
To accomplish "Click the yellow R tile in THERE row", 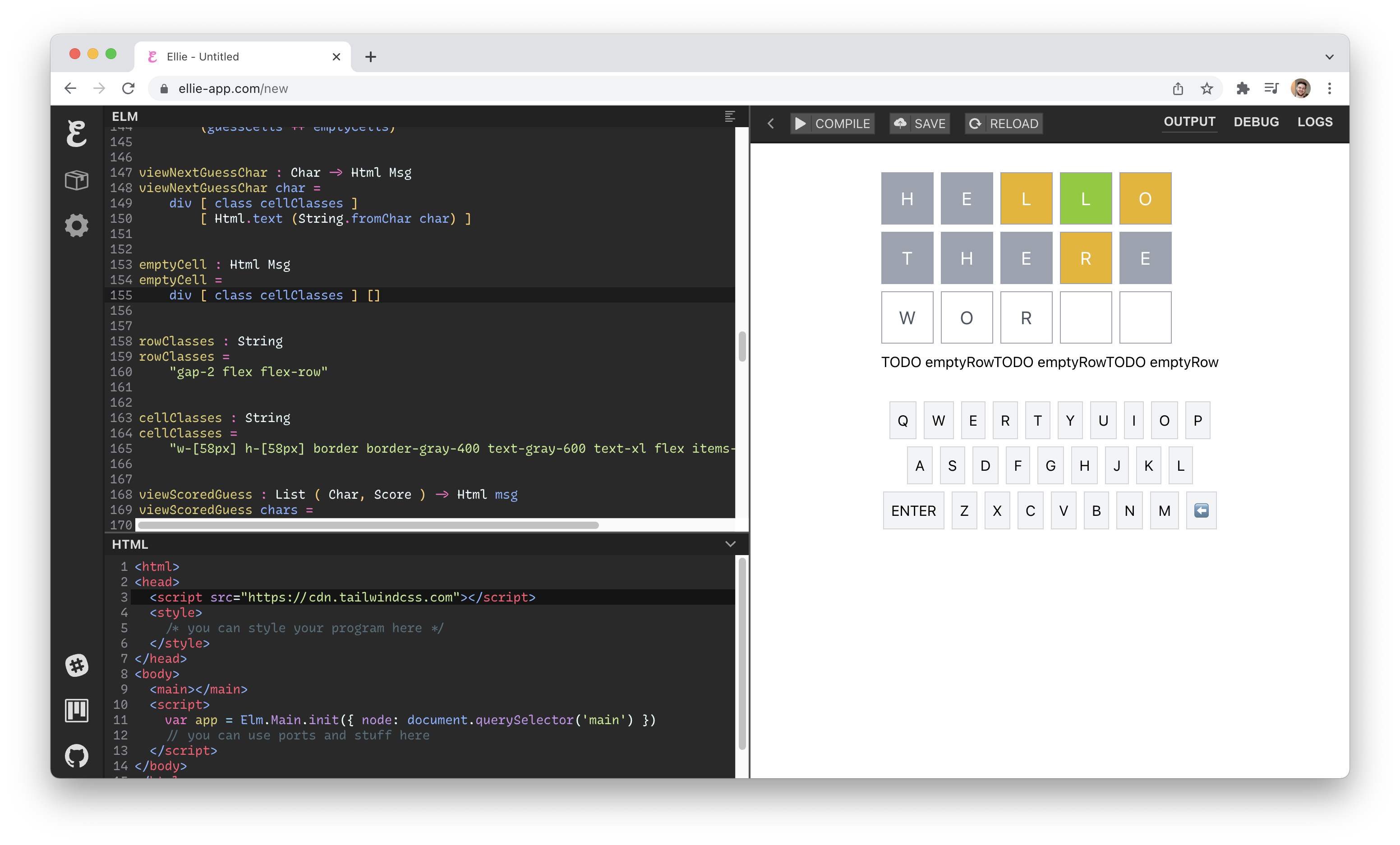I will 1085,258.
